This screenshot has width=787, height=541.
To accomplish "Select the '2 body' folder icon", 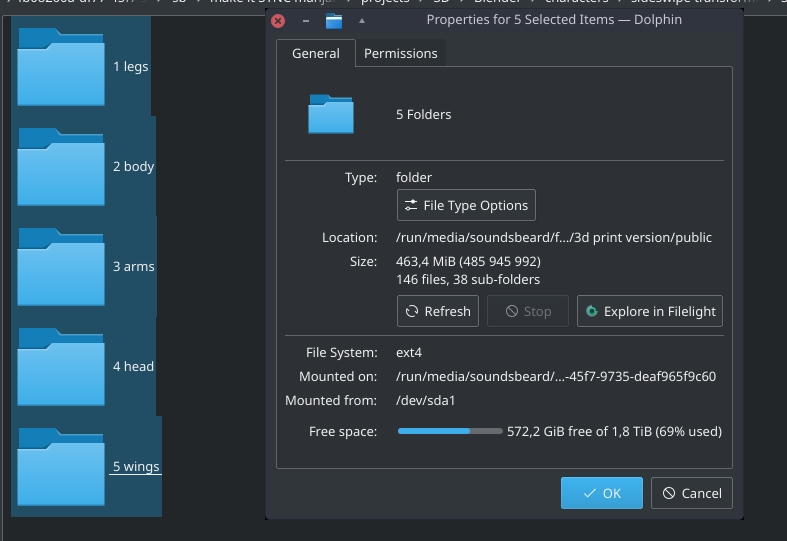I will tap(61, 167).
